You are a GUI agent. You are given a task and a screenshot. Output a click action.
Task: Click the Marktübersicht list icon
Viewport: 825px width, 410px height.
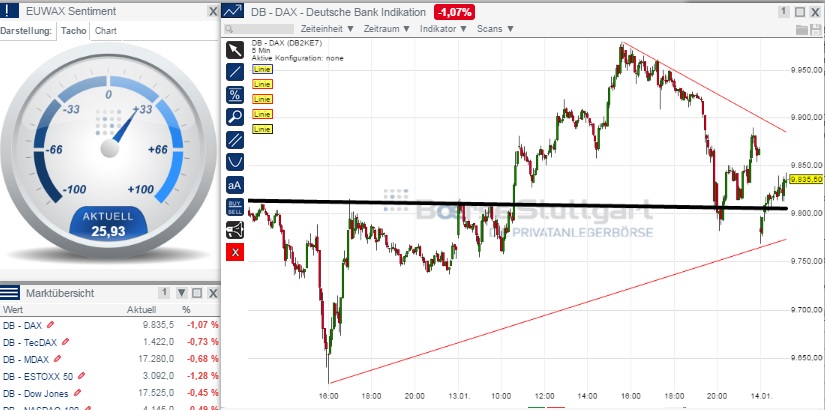click(9, 293)
